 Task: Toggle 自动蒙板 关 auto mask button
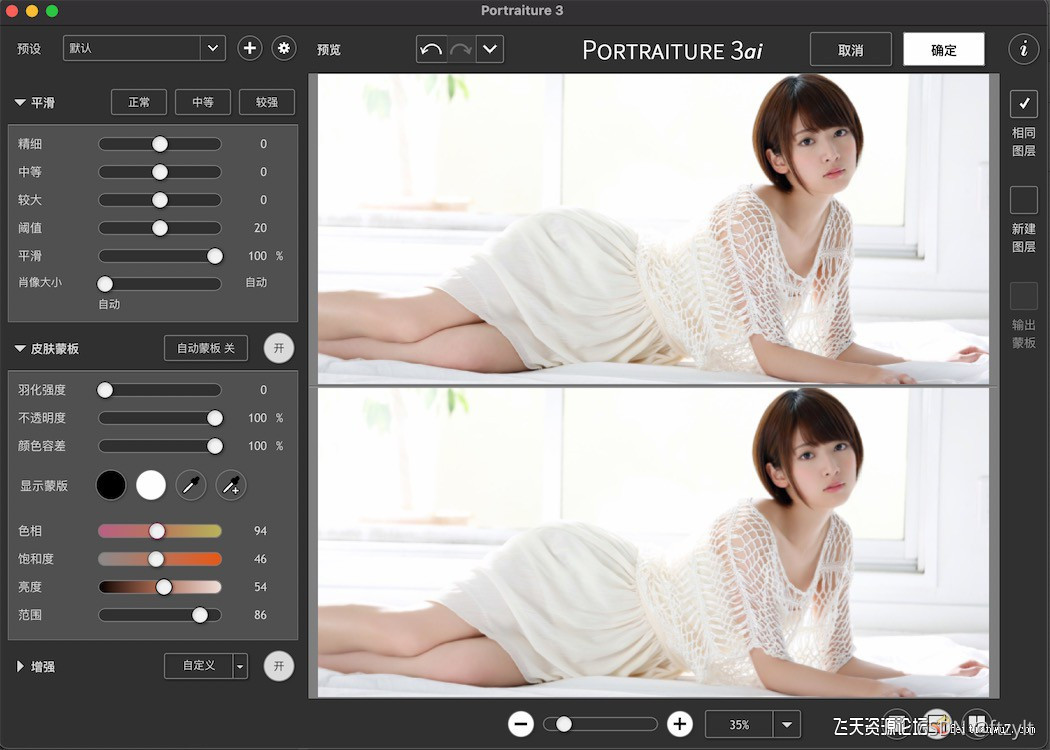click(x=206, y=348)
